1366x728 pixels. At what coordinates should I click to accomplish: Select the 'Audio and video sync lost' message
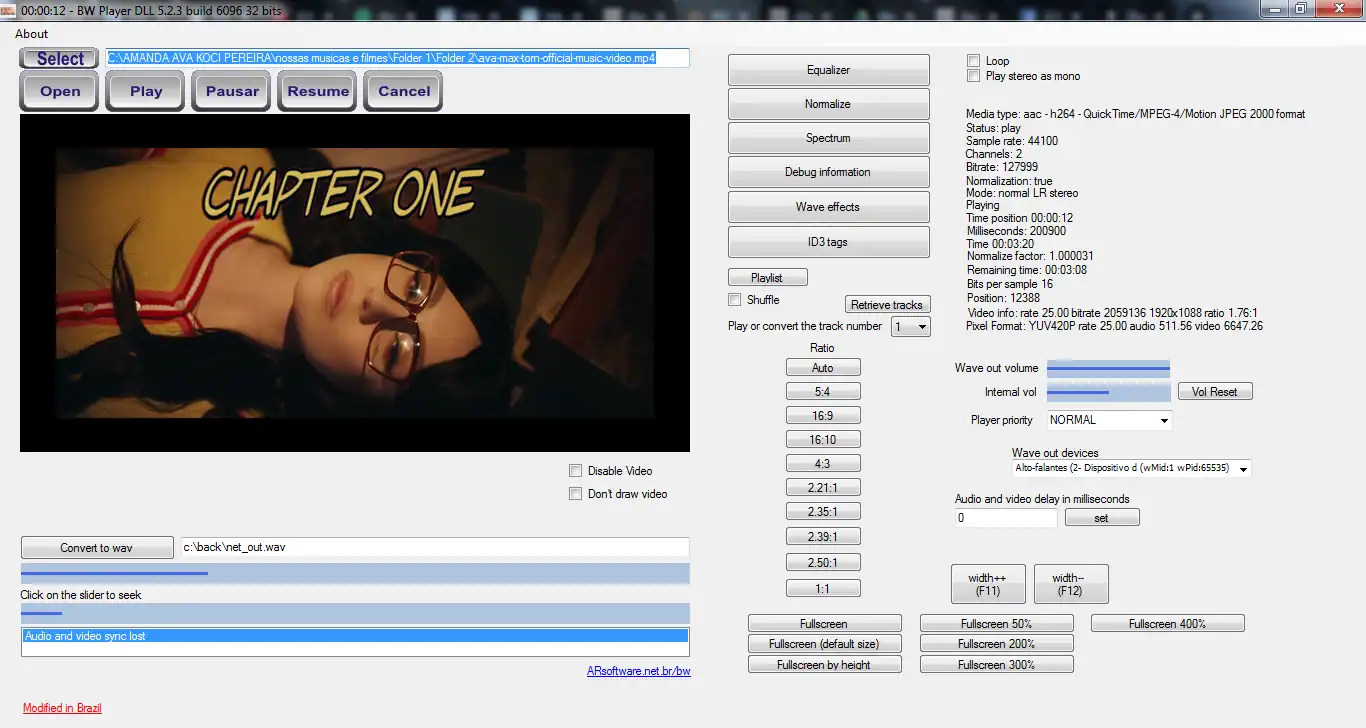click(x=355, y=636)
